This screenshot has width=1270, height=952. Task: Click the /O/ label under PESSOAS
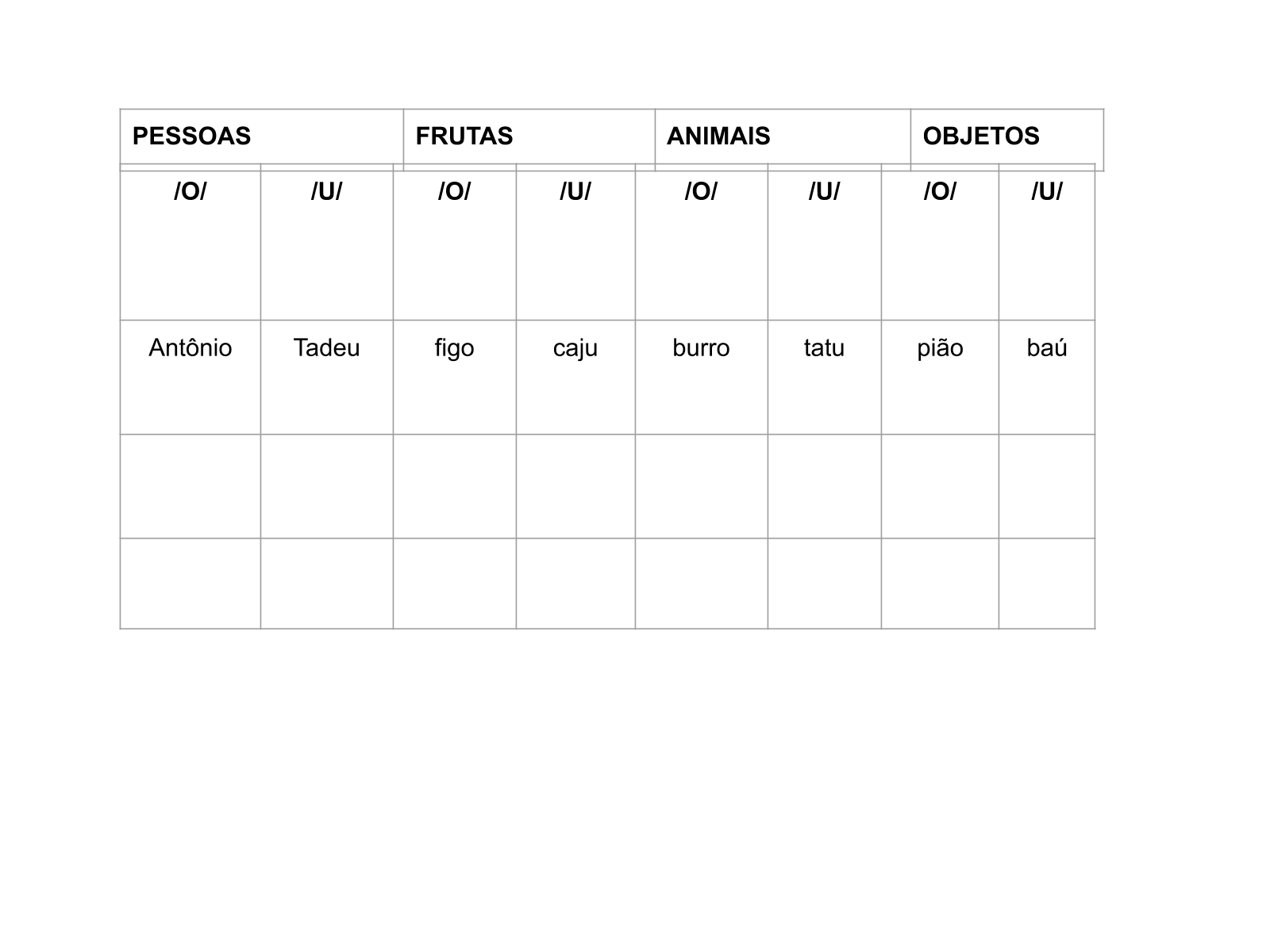[190, 191]
